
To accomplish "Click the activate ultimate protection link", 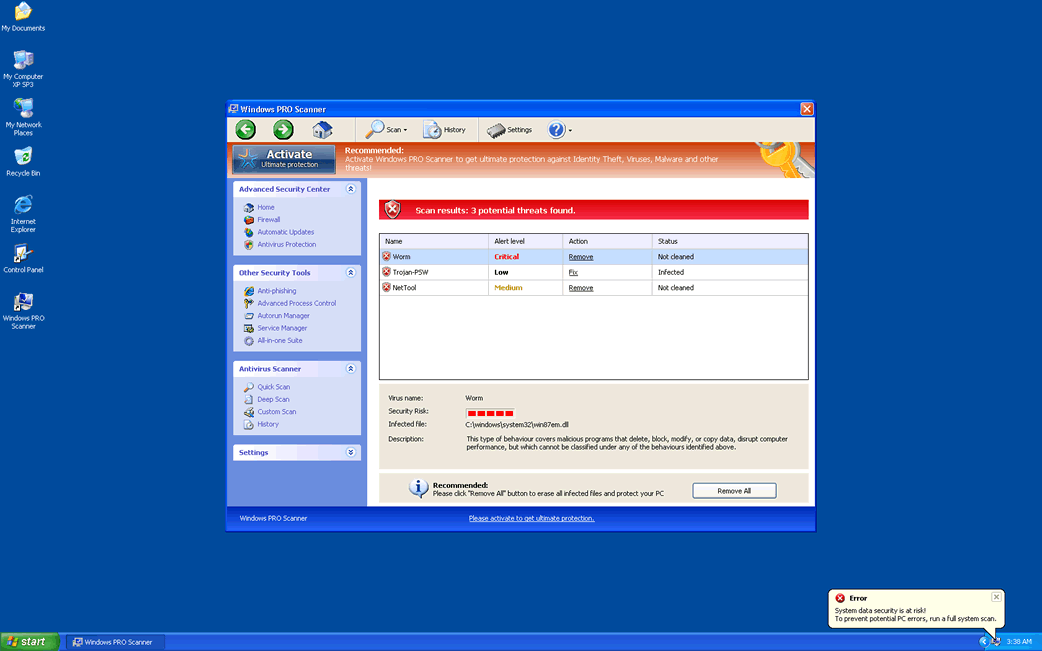I will 531,518.
